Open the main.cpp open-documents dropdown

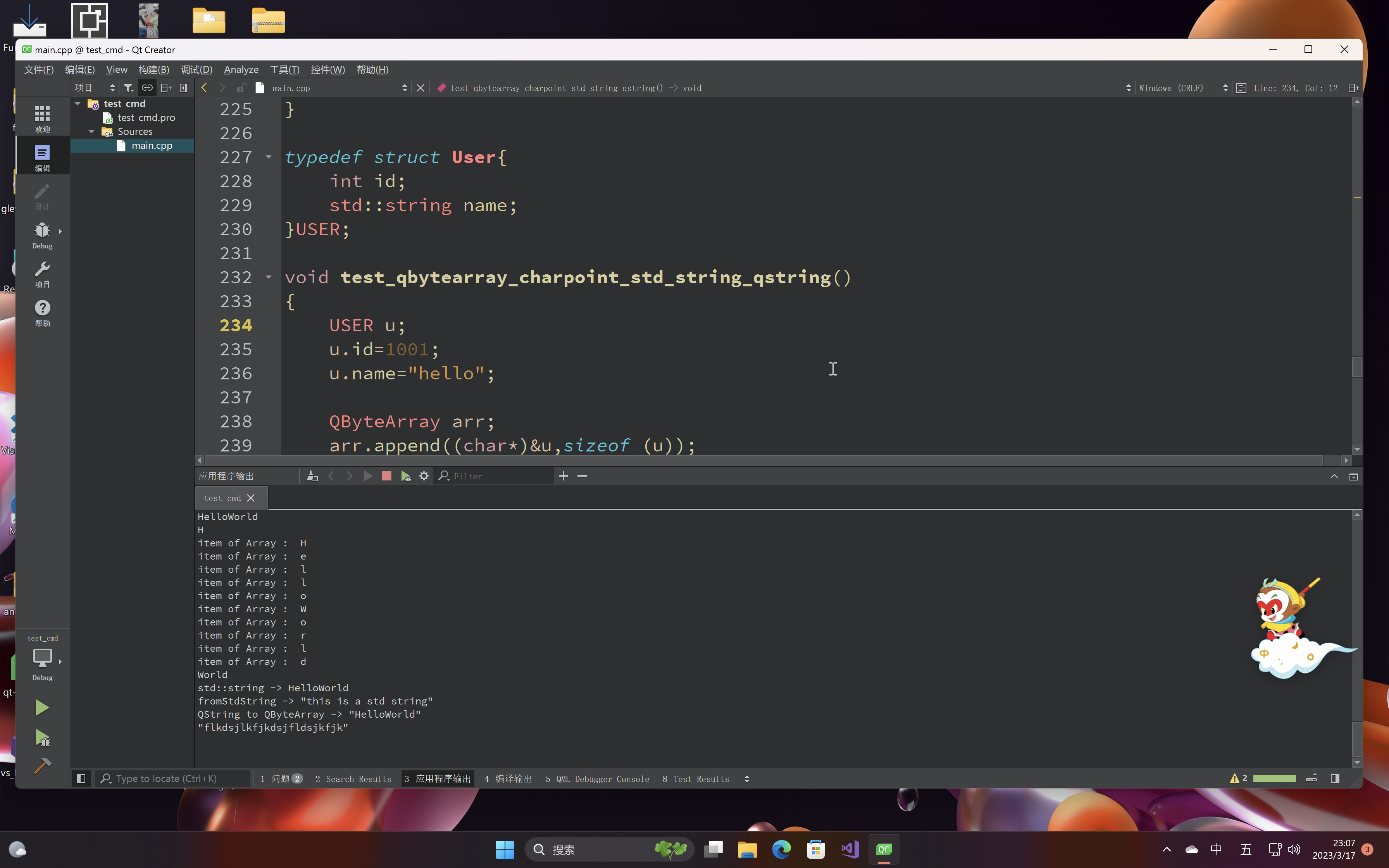tap(339, 88)
